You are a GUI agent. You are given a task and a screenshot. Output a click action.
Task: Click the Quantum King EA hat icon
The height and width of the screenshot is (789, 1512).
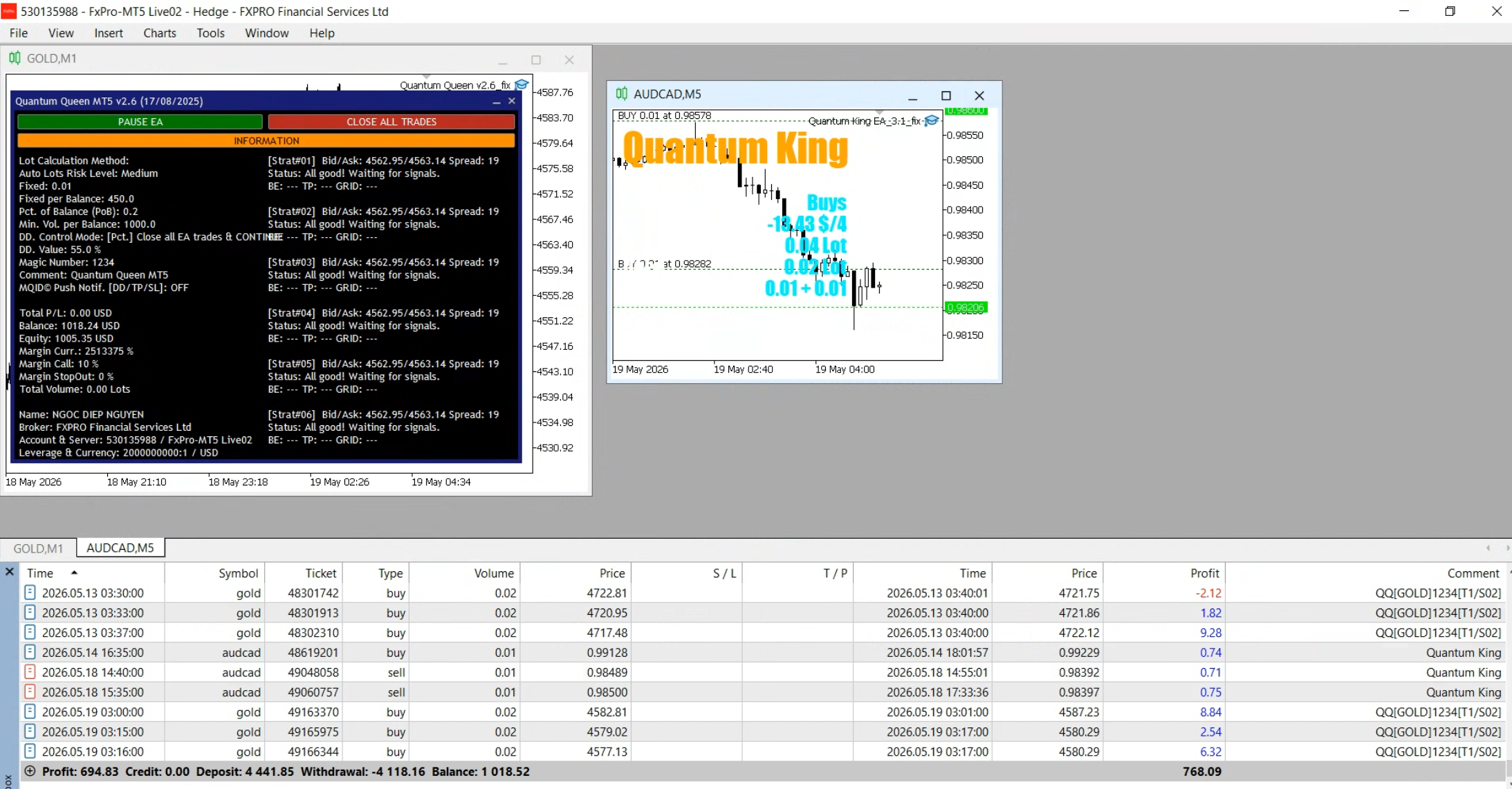932,120
